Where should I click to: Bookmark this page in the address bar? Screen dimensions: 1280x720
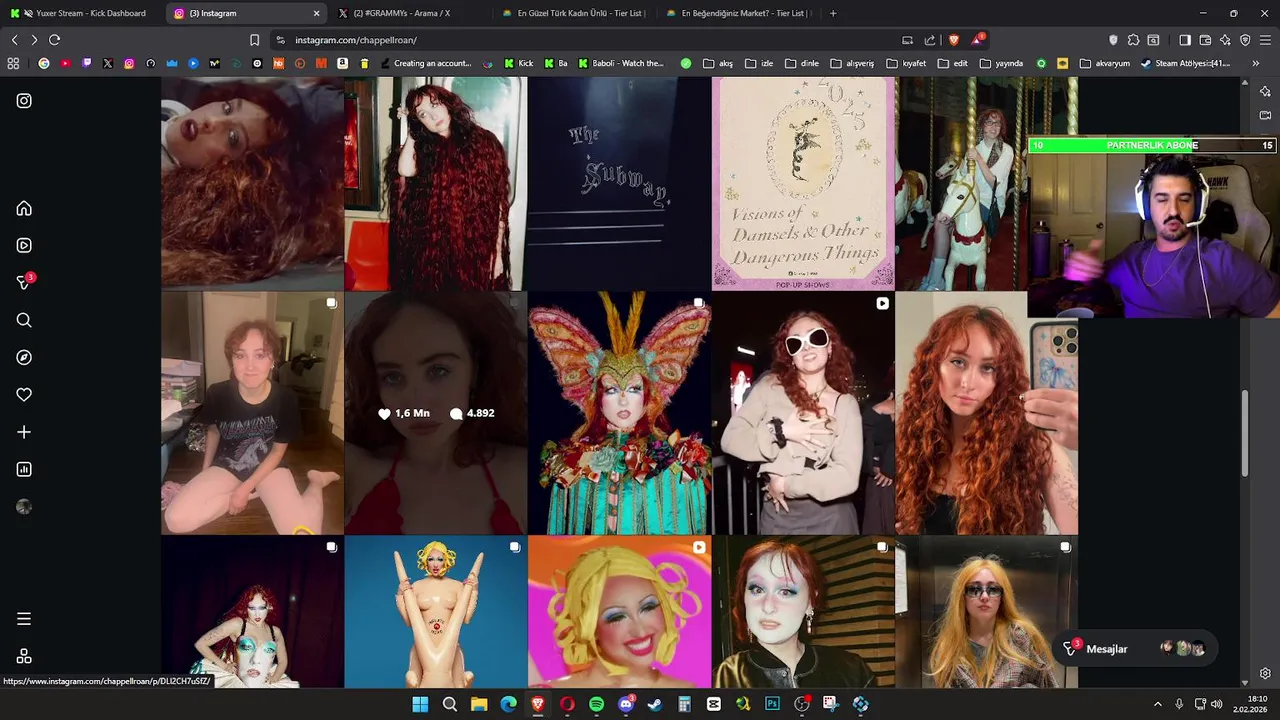click(x=254, y=40)
